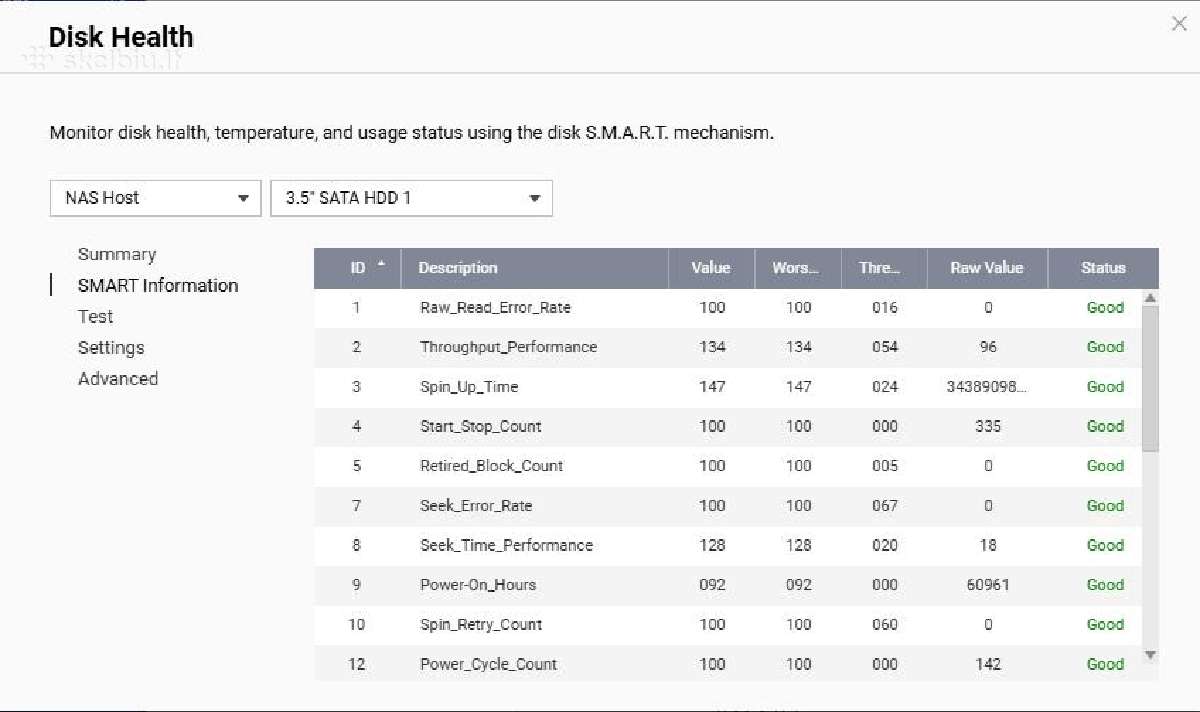Click raw value 142 for Power_Cycle_Count
This screenshot has height=712, width=1200.
click(988, 664)
